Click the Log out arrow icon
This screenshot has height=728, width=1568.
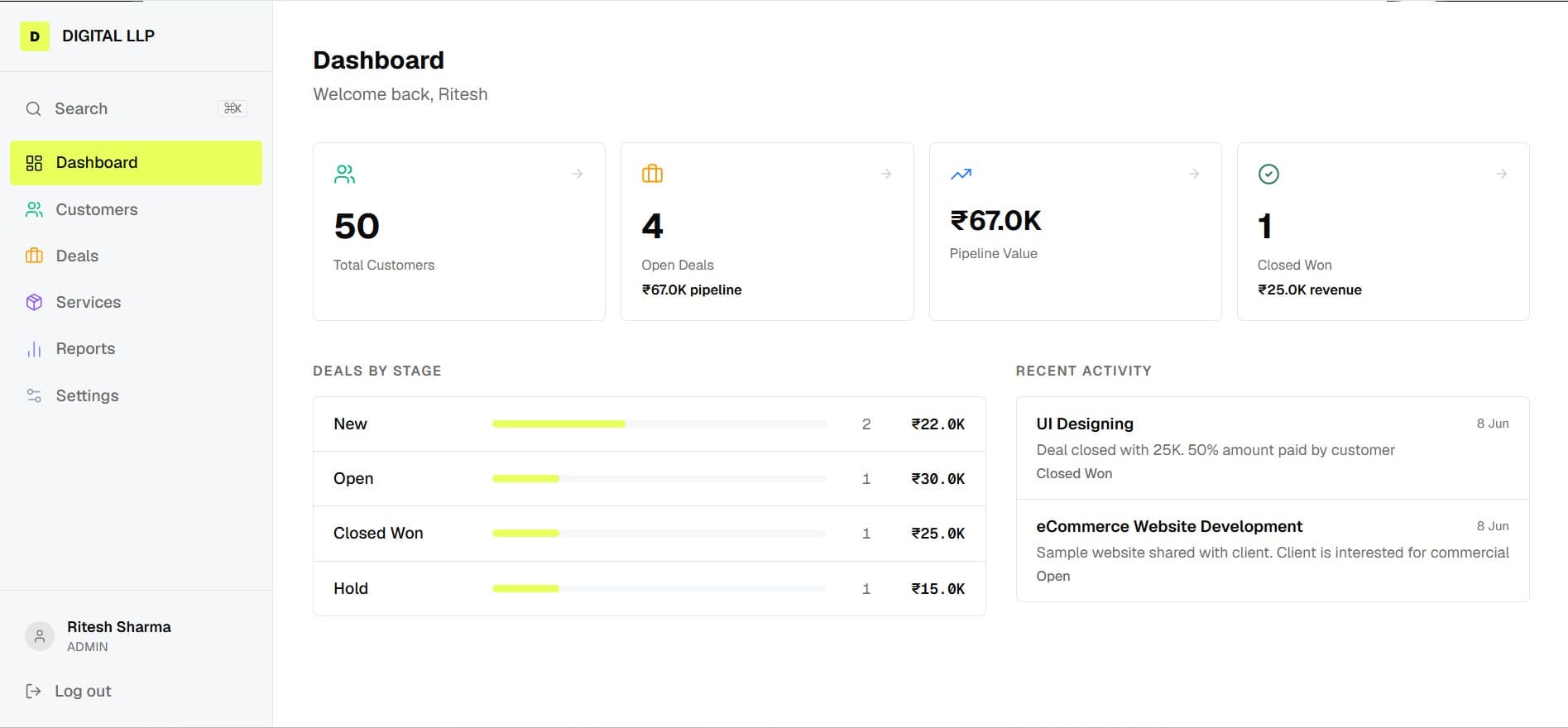33,692
